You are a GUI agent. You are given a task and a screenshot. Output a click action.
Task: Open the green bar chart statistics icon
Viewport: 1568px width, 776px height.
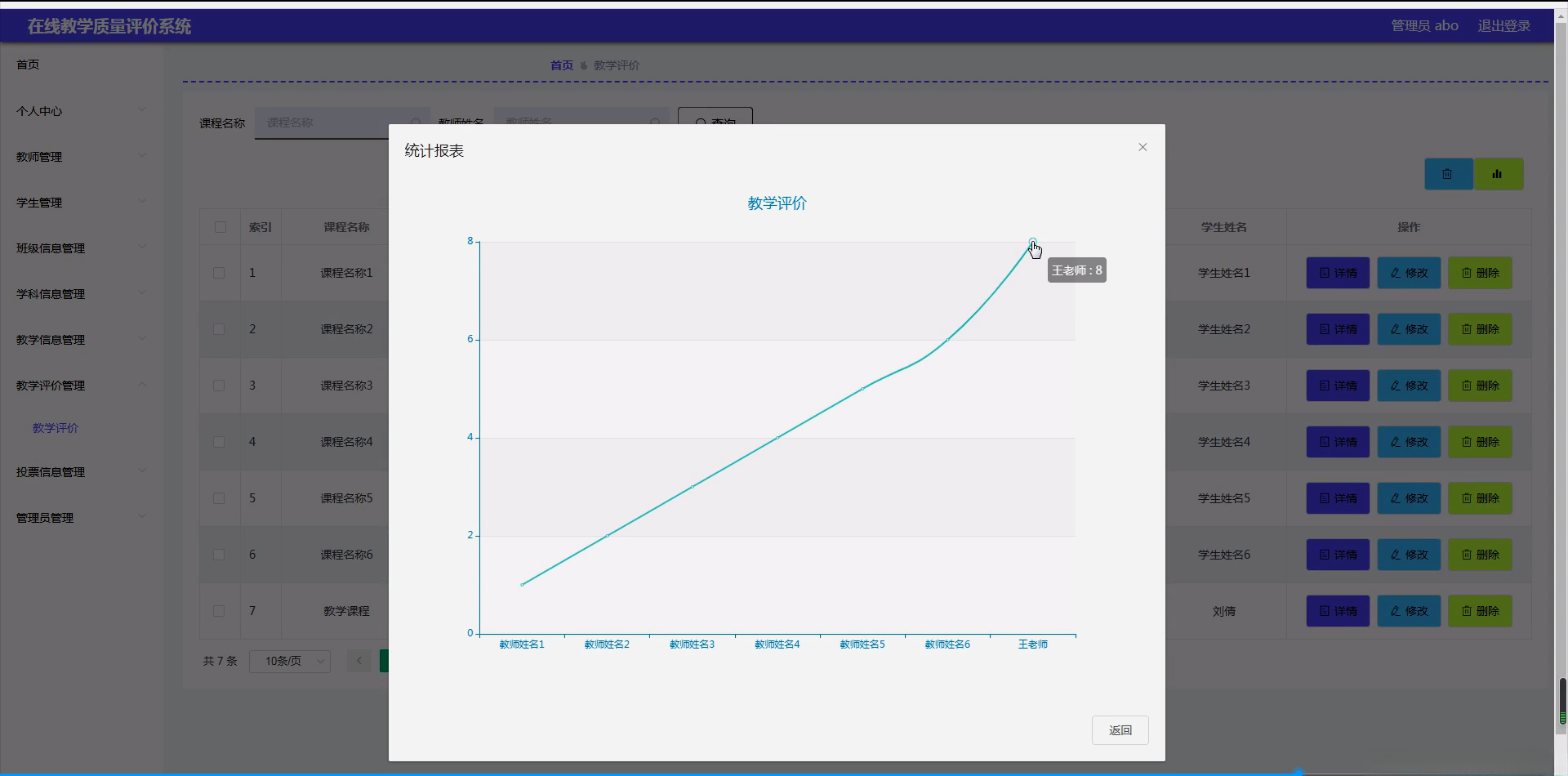pos(1499,173)
